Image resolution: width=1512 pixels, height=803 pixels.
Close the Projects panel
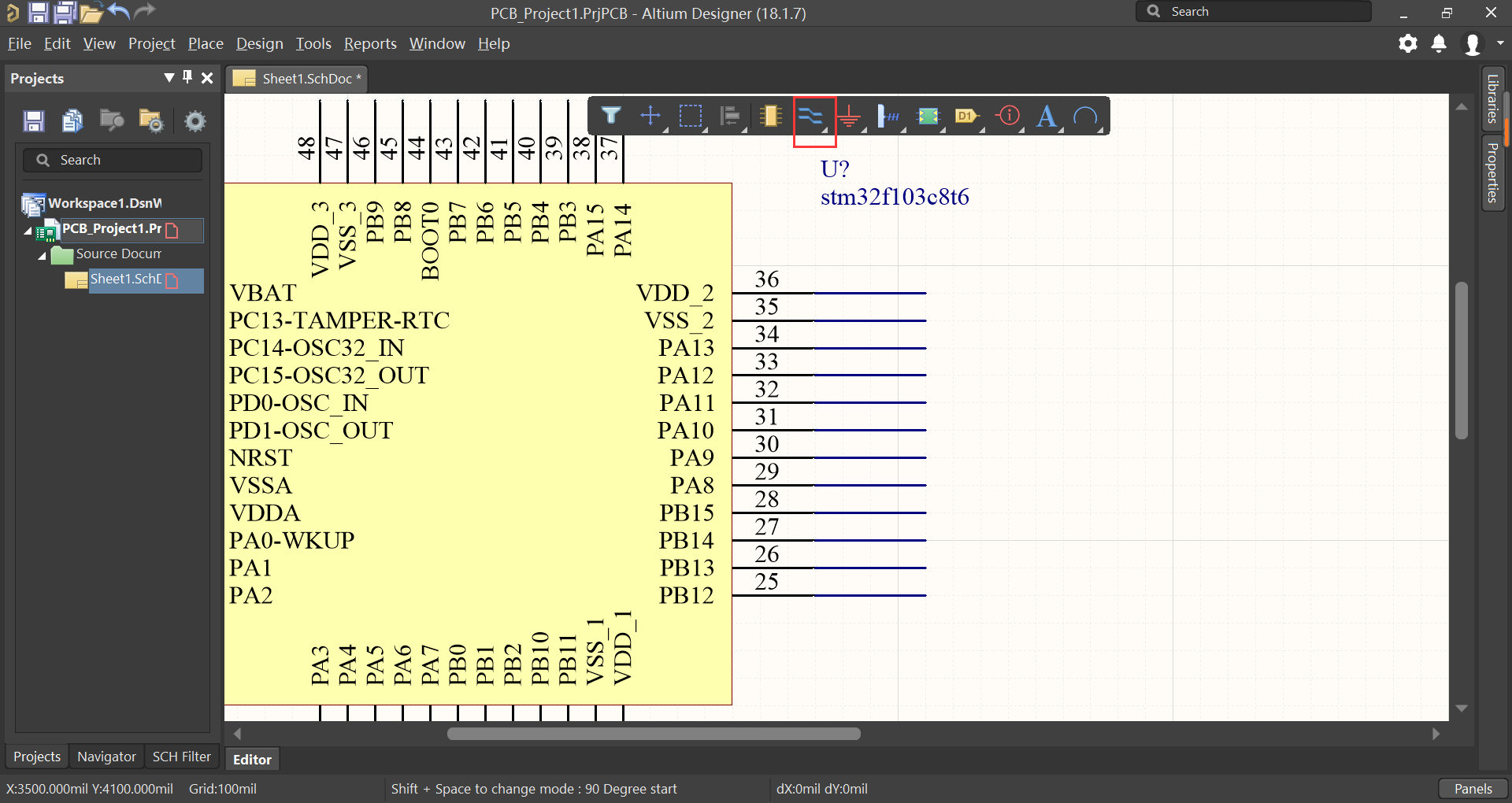(x=207, y=78)
